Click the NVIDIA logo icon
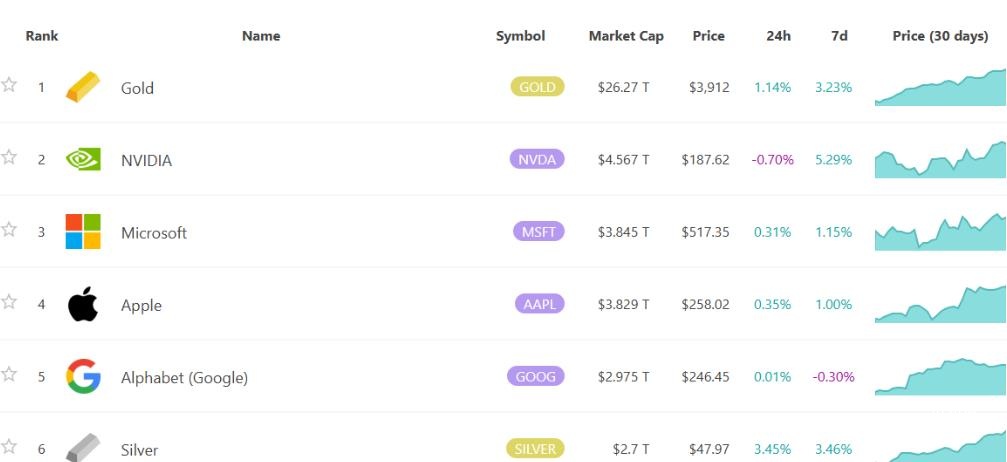This screenshot has height=462, width=1007. coord(83,159)
